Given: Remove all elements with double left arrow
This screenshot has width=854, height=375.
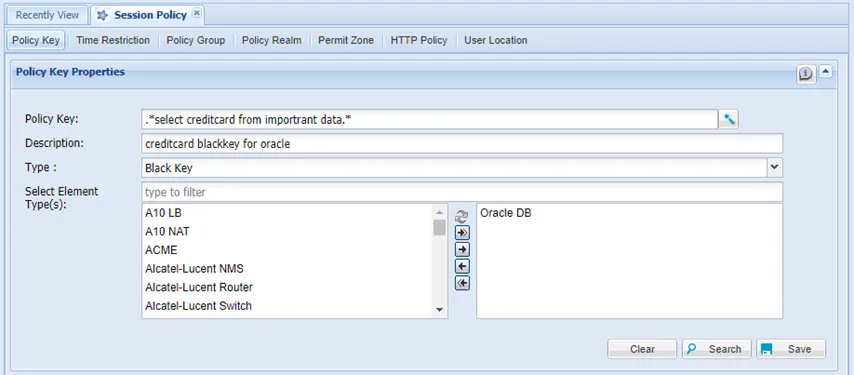Looking at the screenshot, I should (462, 284).
